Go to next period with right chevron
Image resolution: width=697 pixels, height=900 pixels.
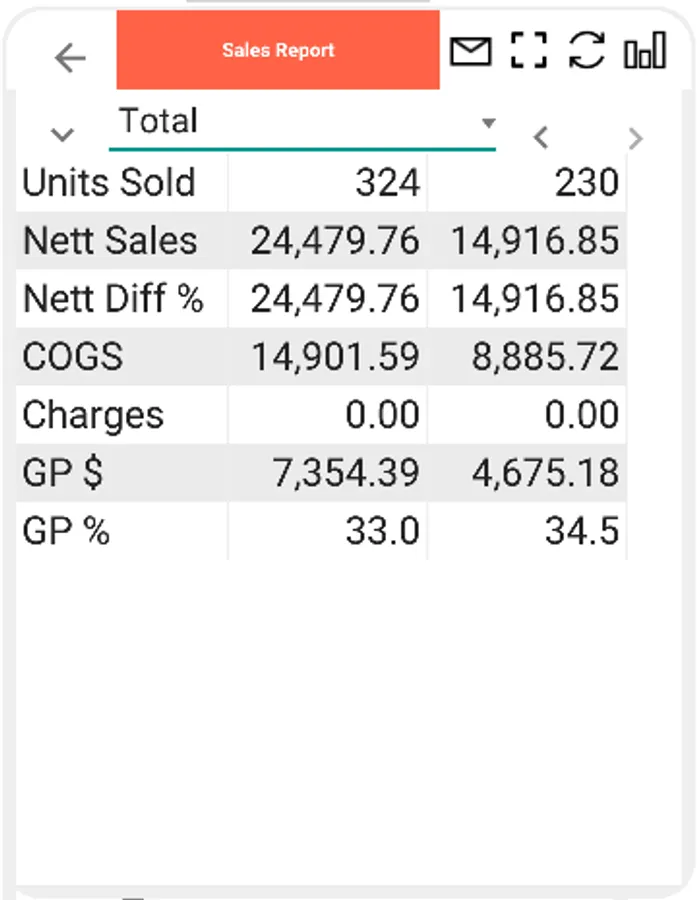pos(635,138)
